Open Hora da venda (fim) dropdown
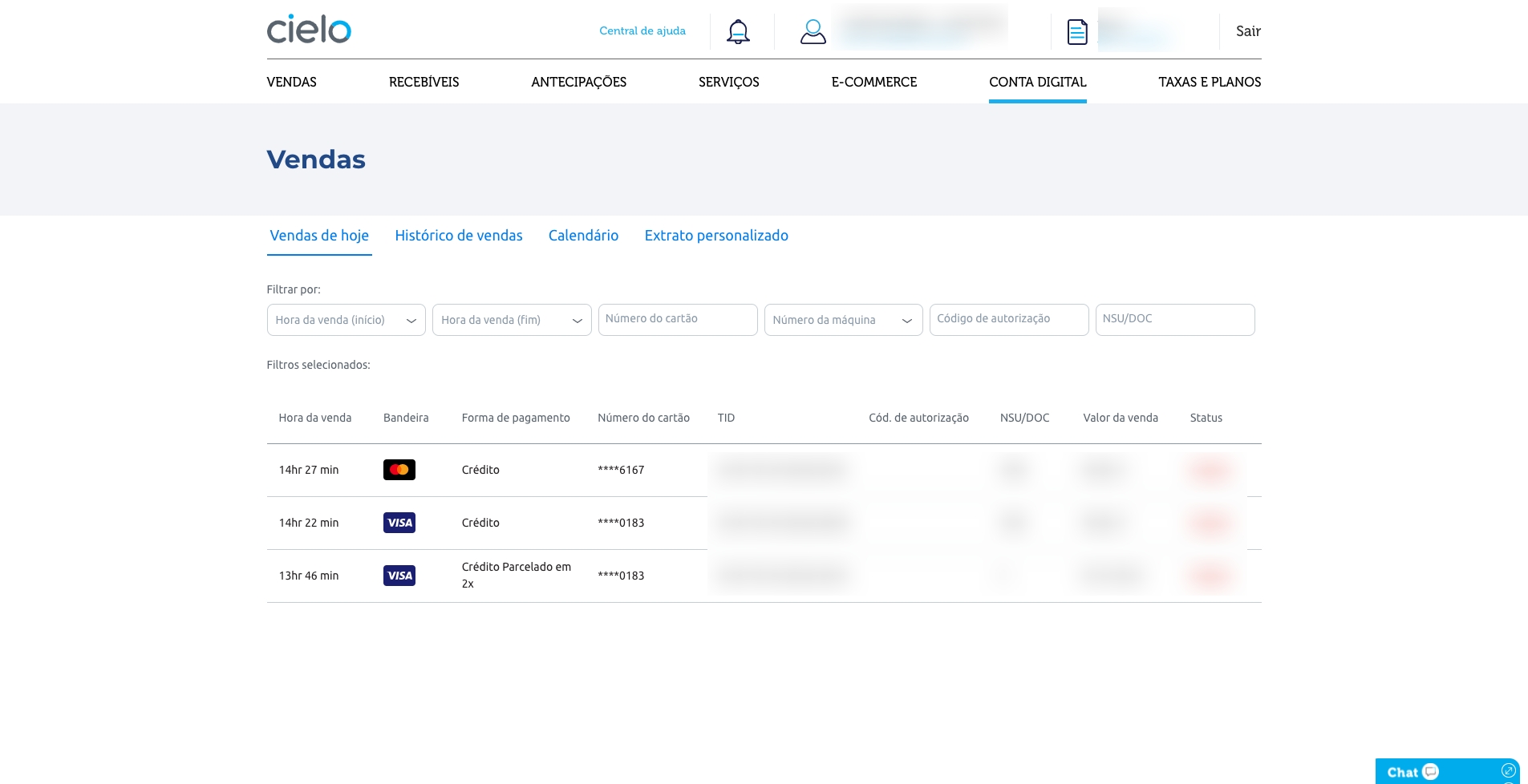This screenshot has height=784, width=1528. (x=511, y=320)
